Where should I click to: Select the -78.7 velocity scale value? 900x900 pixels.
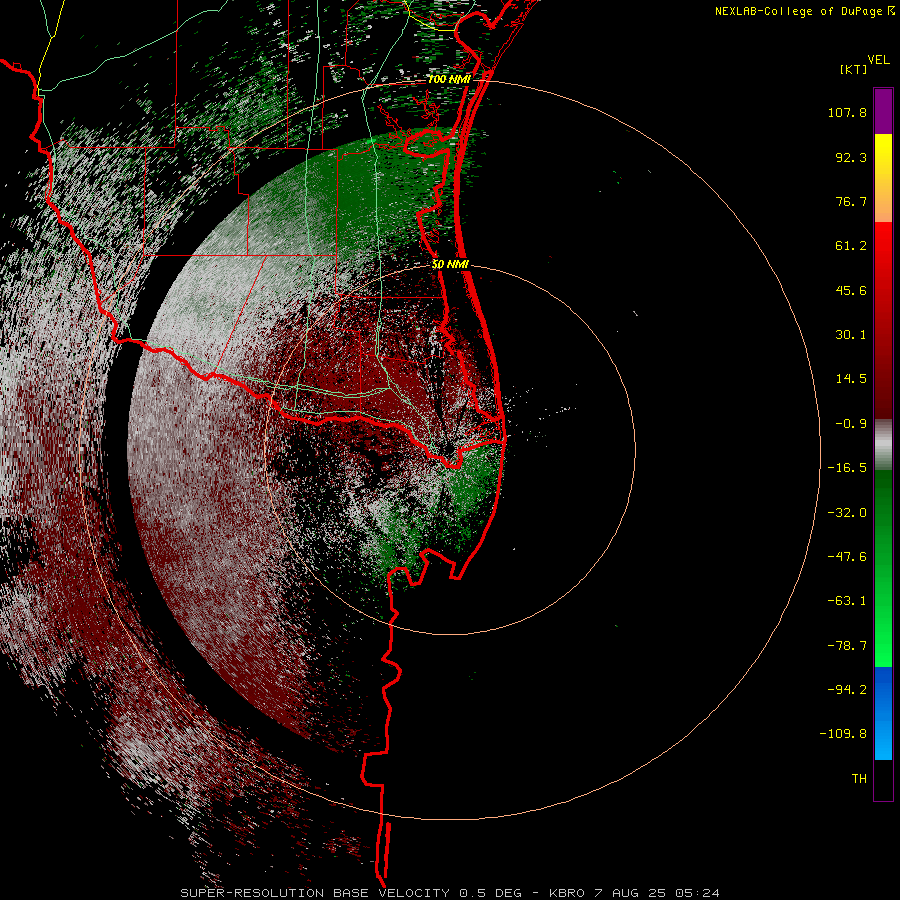[x=847, y=646]
